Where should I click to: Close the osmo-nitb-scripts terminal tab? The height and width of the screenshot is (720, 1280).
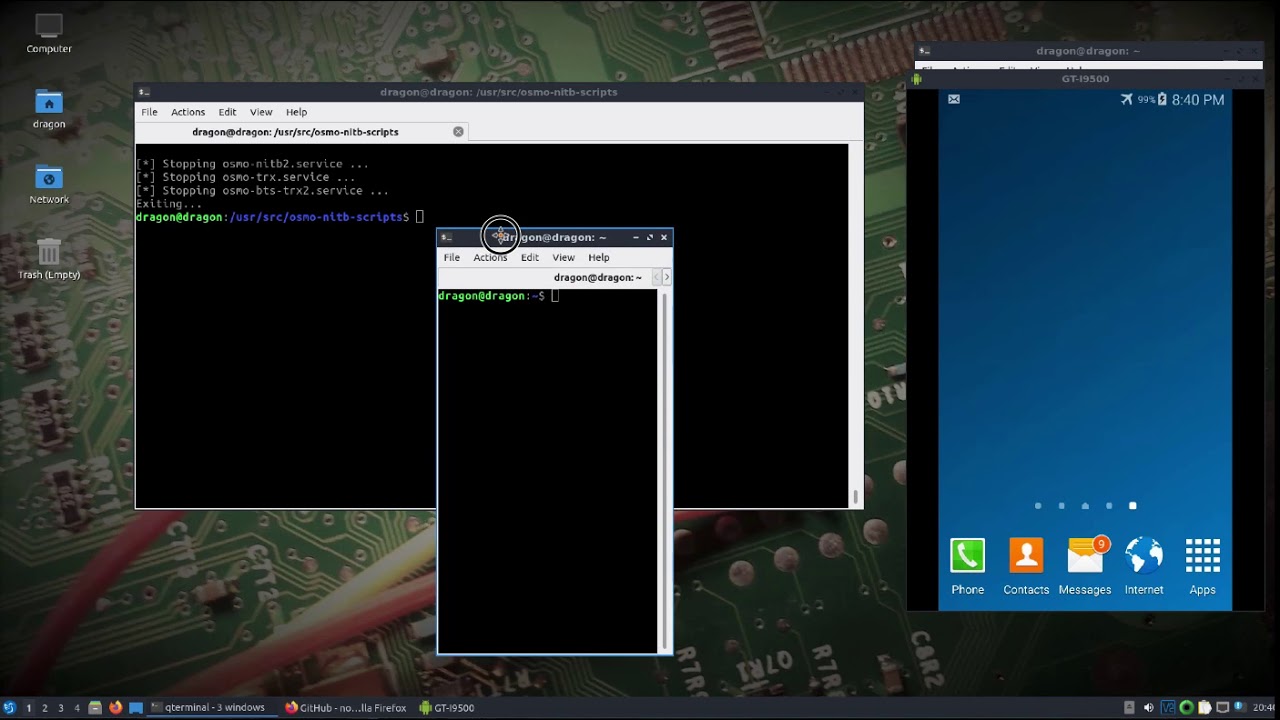pos(458,132)
